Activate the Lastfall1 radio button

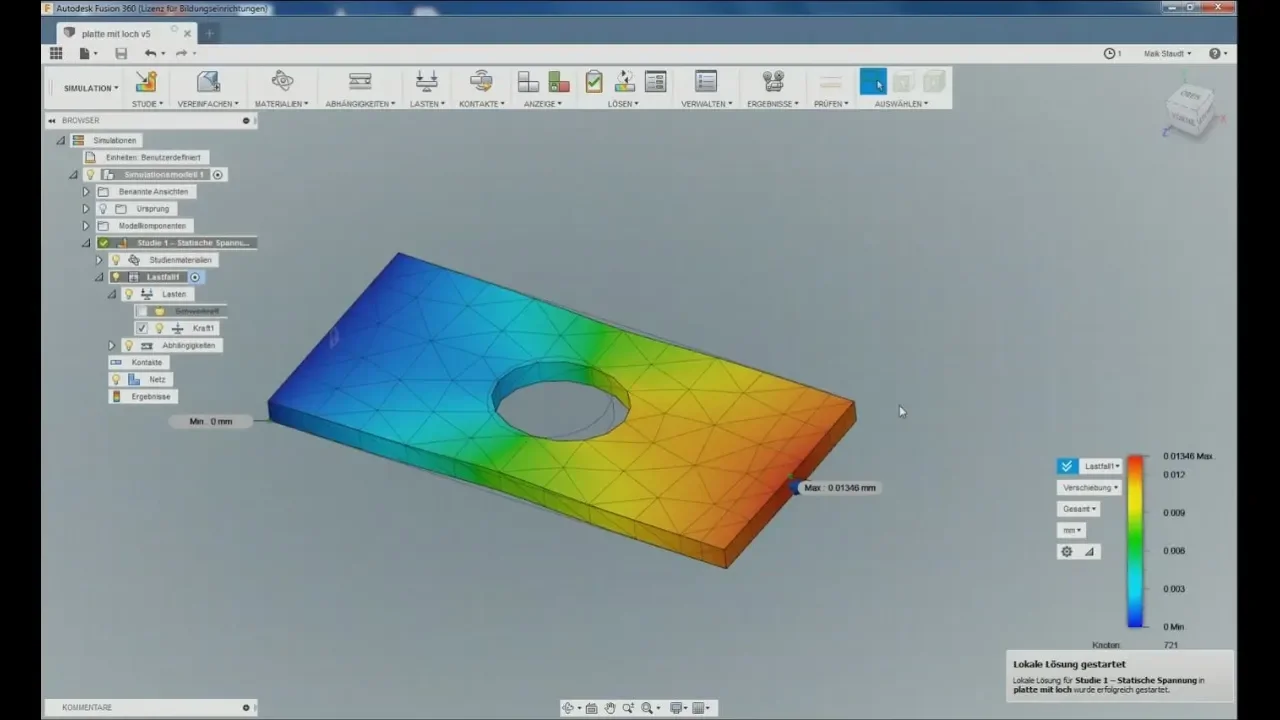coord(196,277)
